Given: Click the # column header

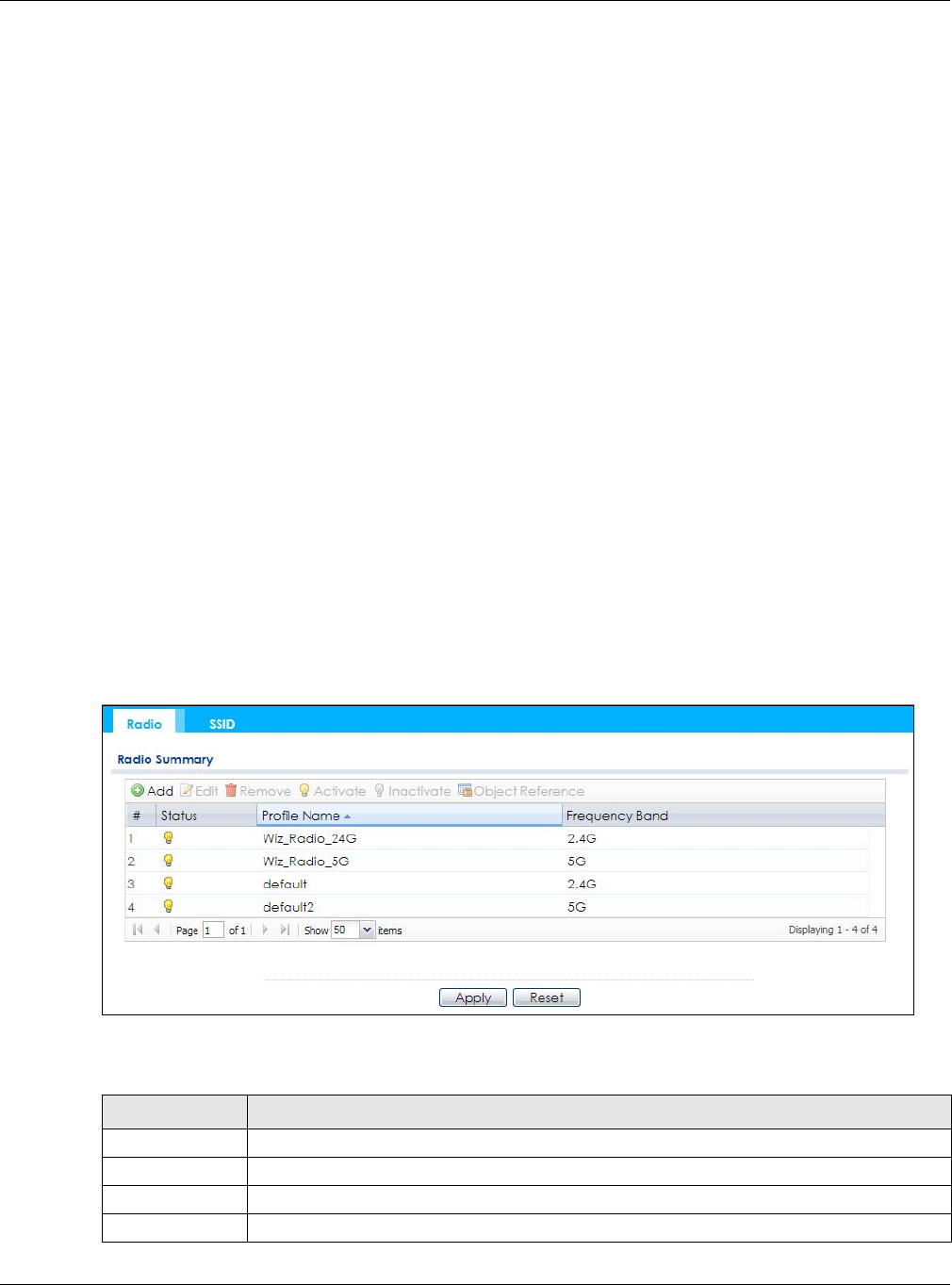Looking at the screenshot, I should tap(140, 815).
